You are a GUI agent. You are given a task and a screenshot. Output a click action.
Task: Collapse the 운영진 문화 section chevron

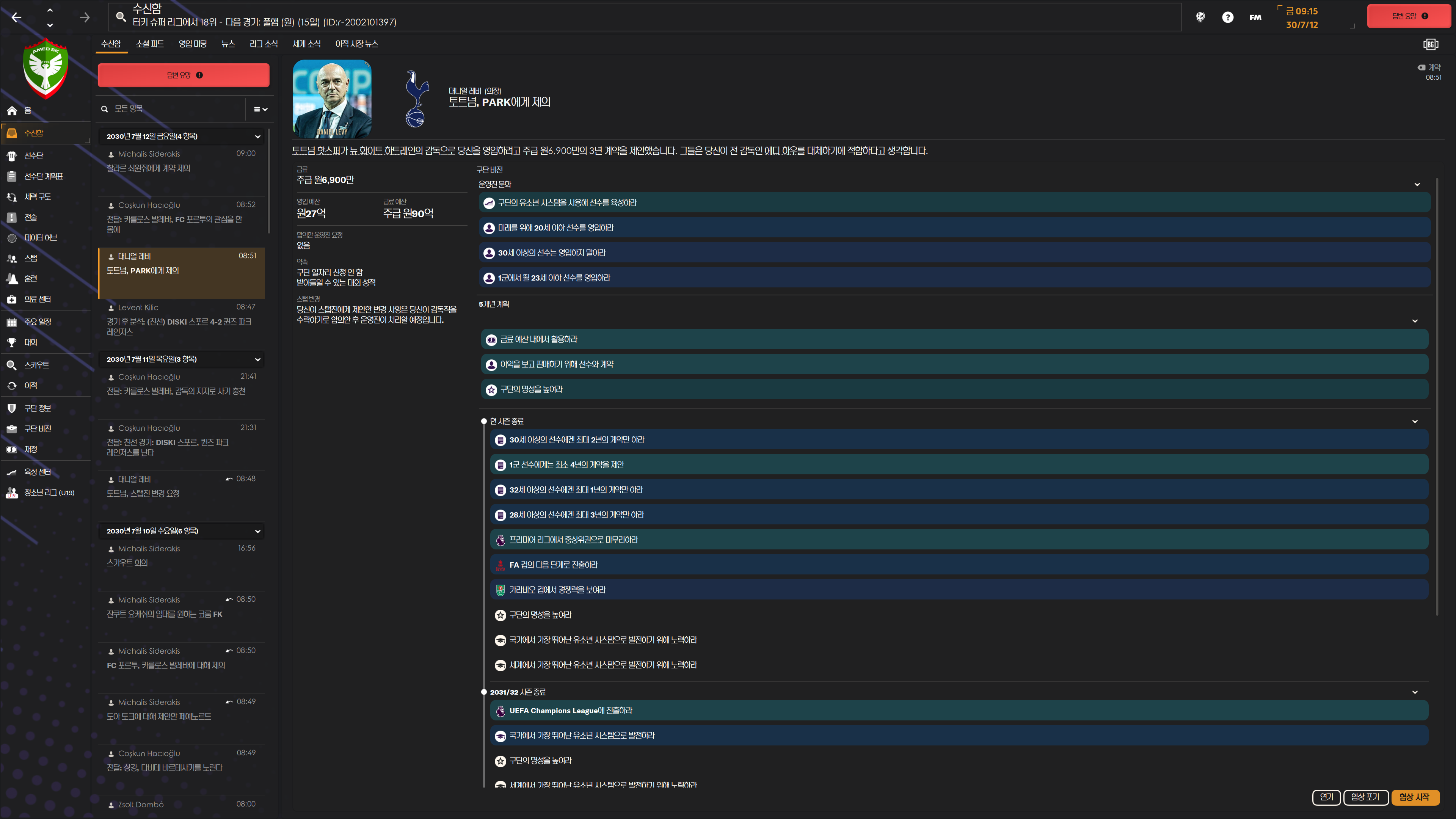coord(1417,184)
